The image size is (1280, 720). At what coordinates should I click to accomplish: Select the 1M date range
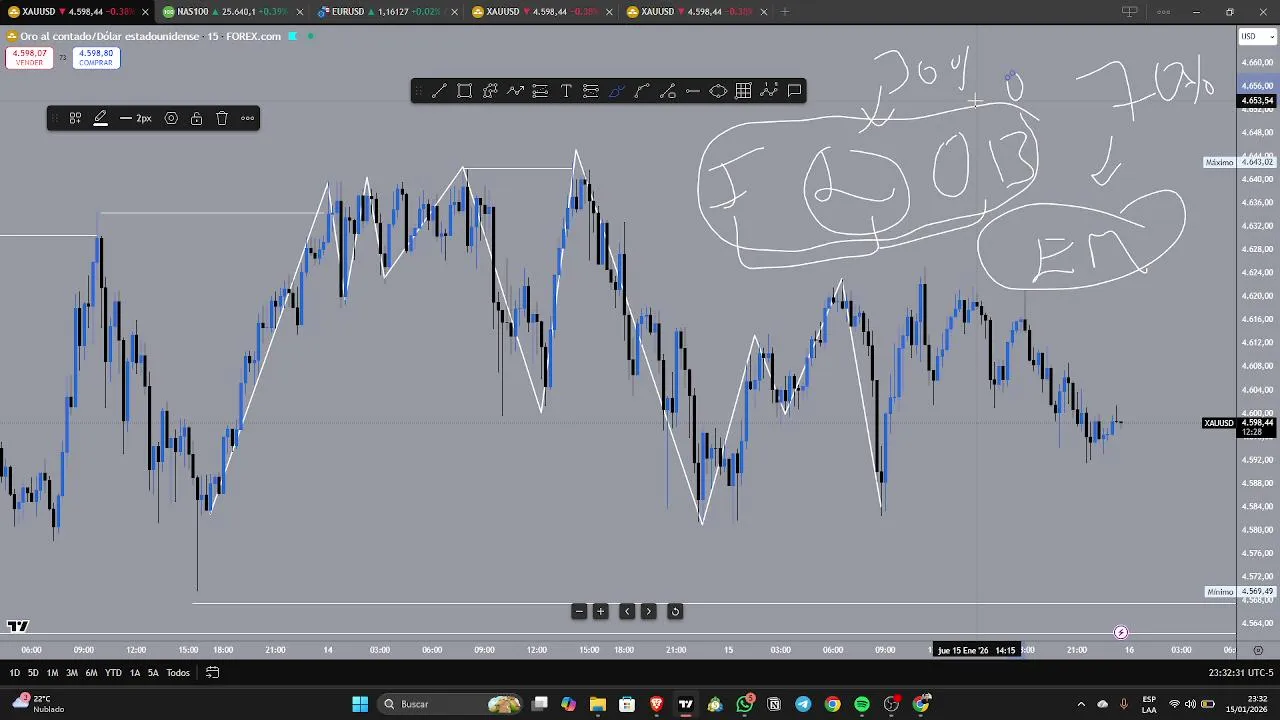tap(52, 673)
